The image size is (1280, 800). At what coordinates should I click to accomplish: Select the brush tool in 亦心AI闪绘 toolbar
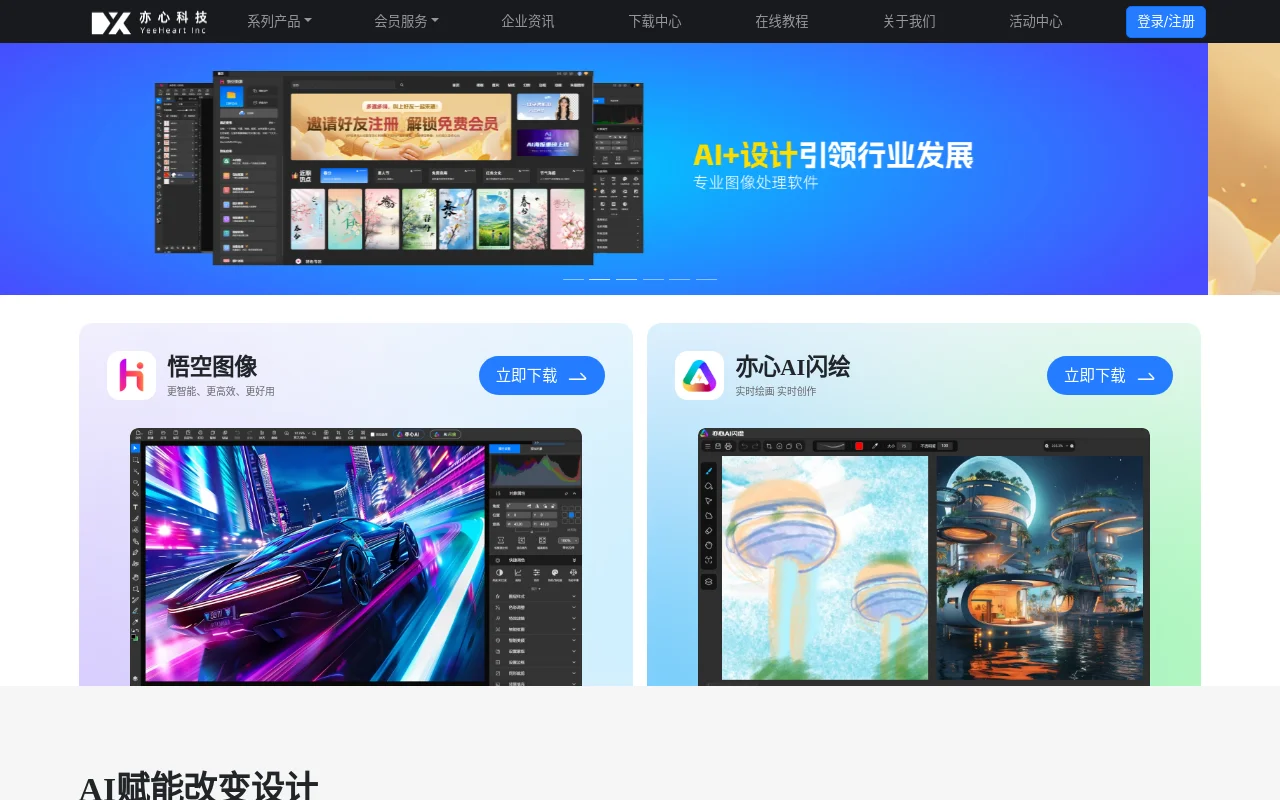click(708, 470)
